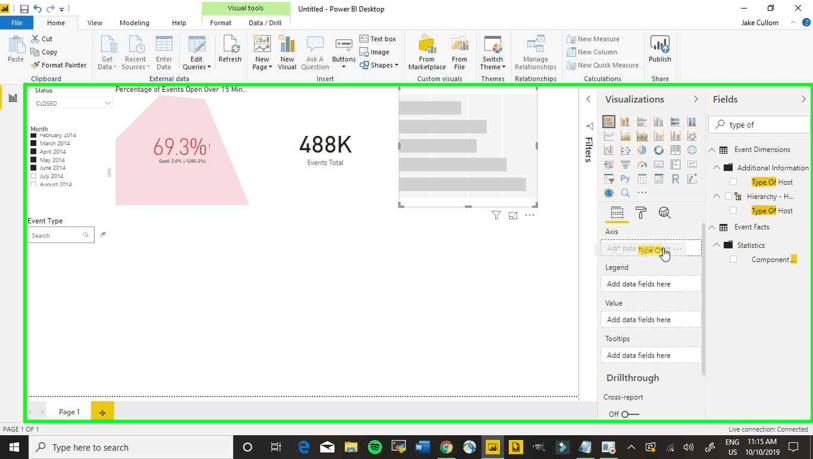
Task: Pick the R script visual icon
Action: pyautogui.click(x=675, y=179)
